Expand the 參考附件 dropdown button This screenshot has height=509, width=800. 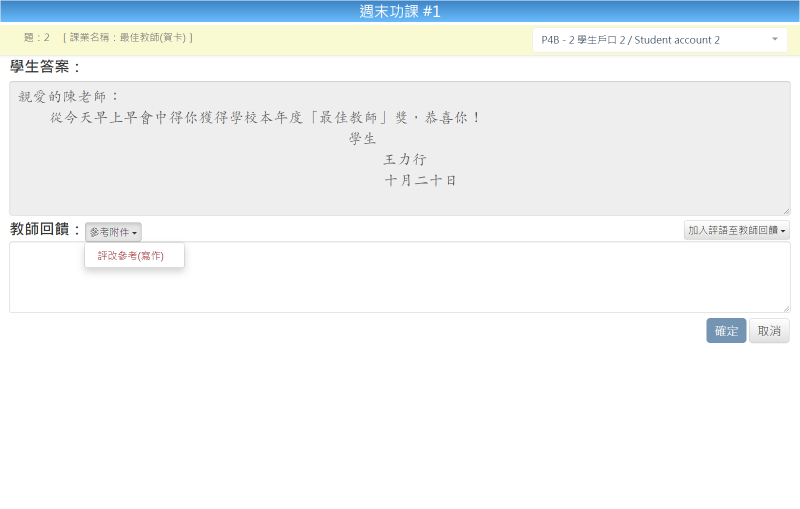[x=113, y=232]
